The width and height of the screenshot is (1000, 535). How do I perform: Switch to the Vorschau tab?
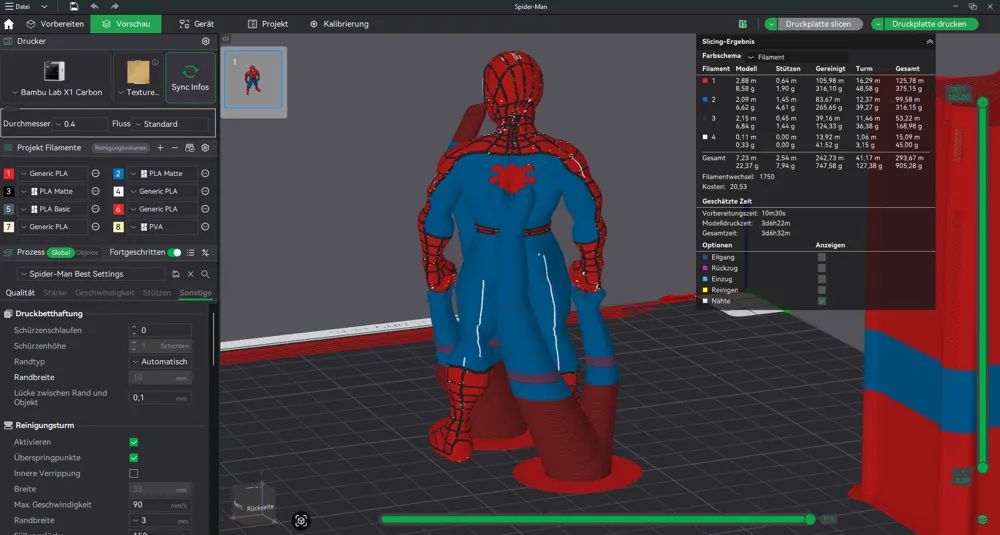tap(126, 24)
